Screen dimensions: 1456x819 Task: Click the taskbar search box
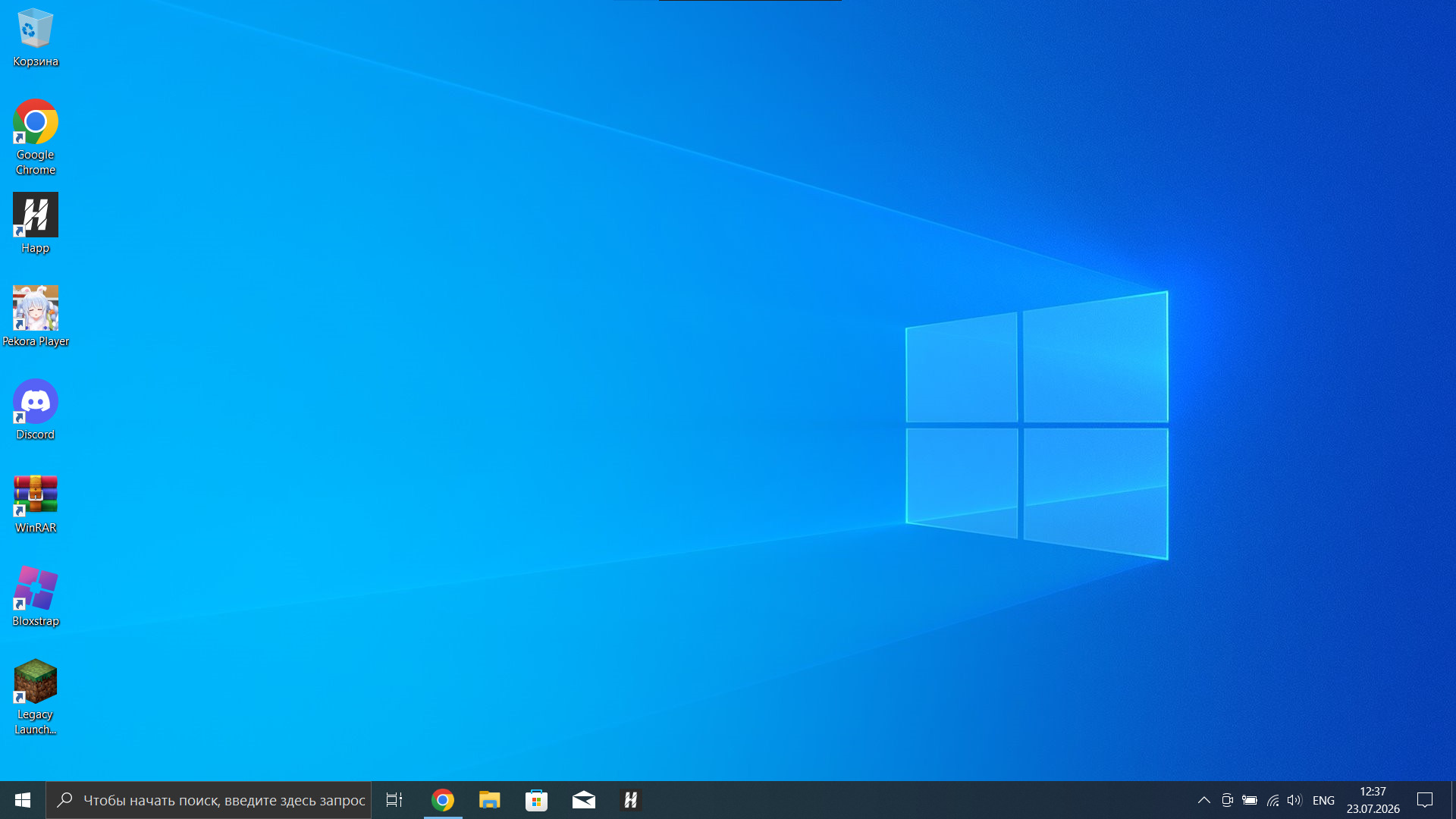pyautogui.click(x=209, y=800)
